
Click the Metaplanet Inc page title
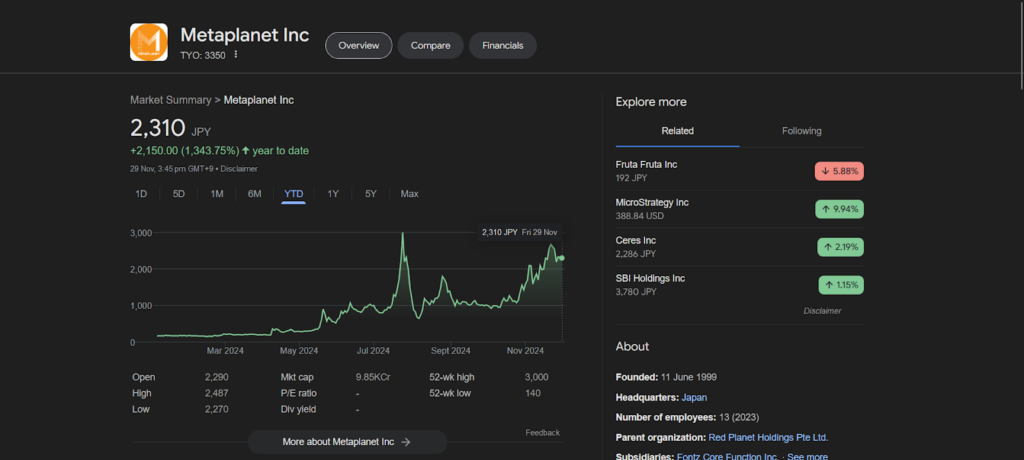click(x=244, y=35)
